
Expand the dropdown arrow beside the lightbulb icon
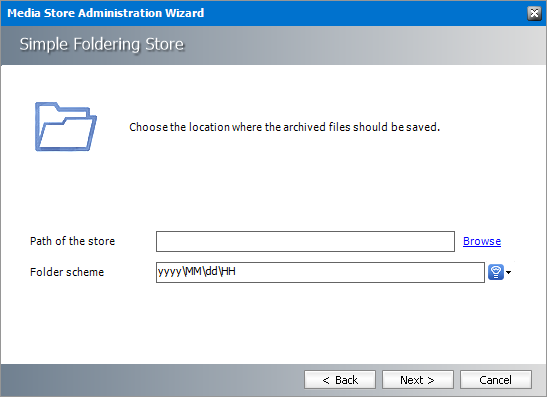[508, 272]
